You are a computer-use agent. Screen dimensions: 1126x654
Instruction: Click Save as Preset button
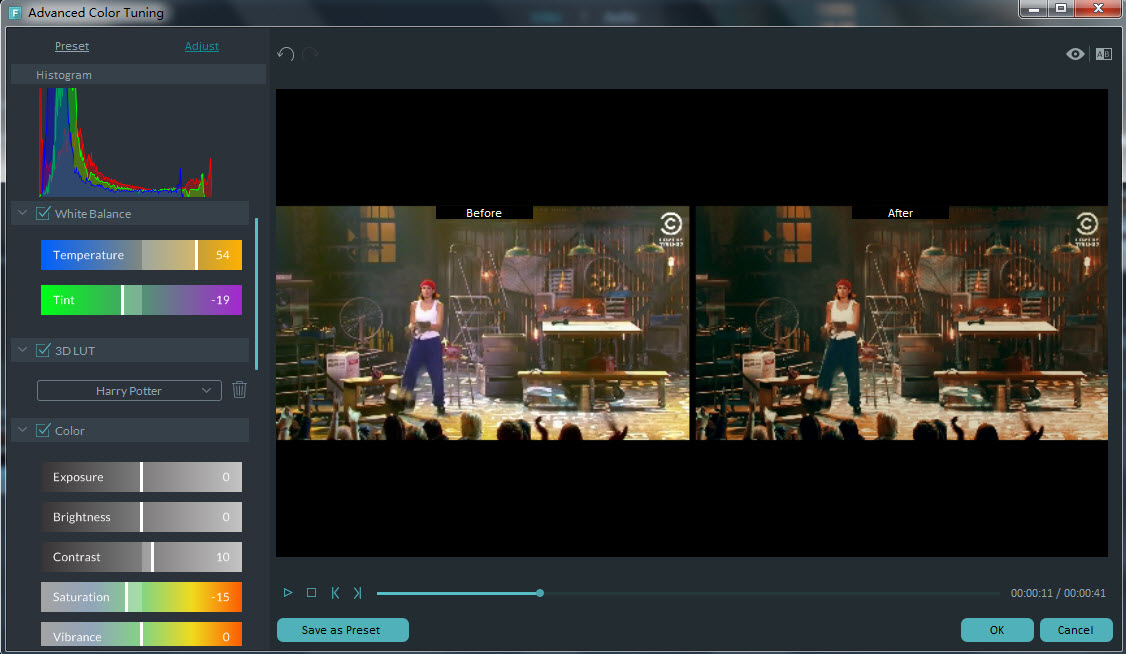pos(343,630)
